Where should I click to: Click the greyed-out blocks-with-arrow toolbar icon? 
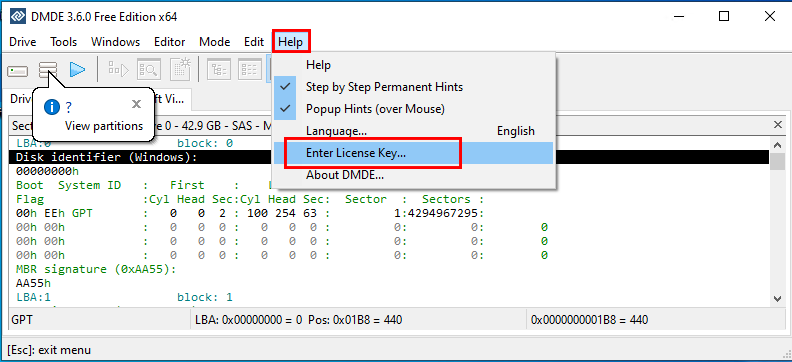[119, 70]
